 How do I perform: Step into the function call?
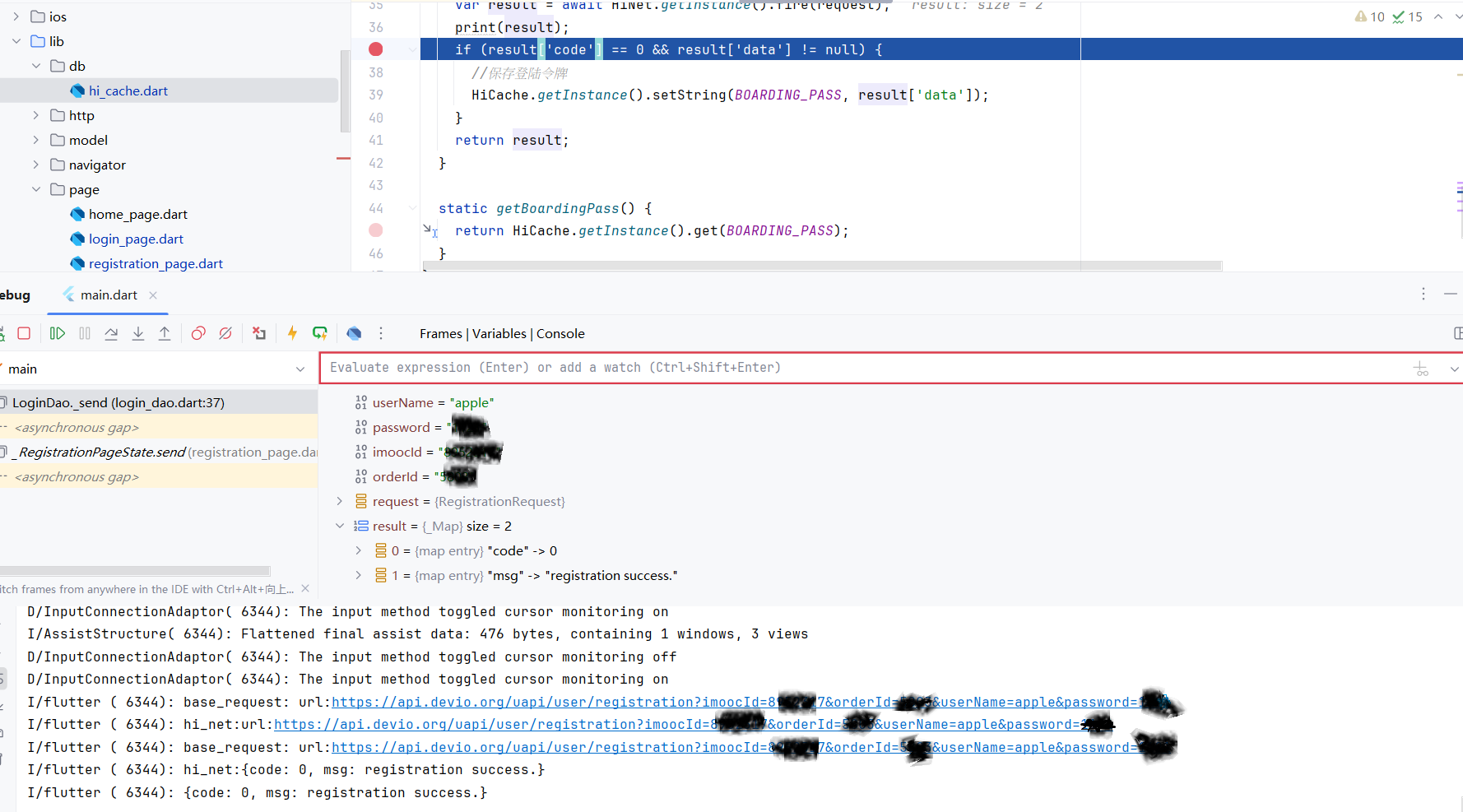(x=138, y=333)
